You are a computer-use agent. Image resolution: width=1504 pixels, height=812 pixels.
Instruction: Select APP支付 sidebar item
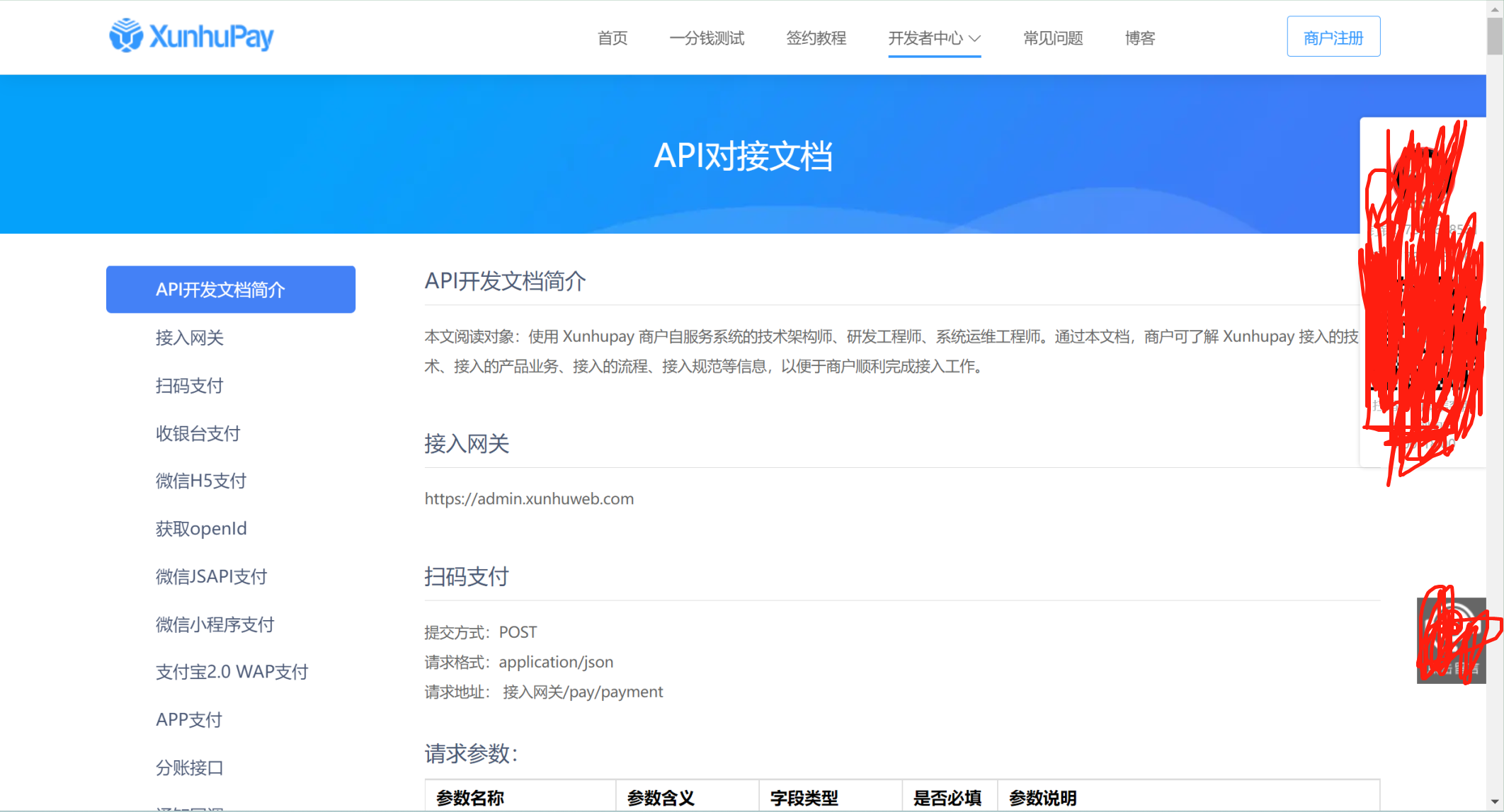coord(189,720)
